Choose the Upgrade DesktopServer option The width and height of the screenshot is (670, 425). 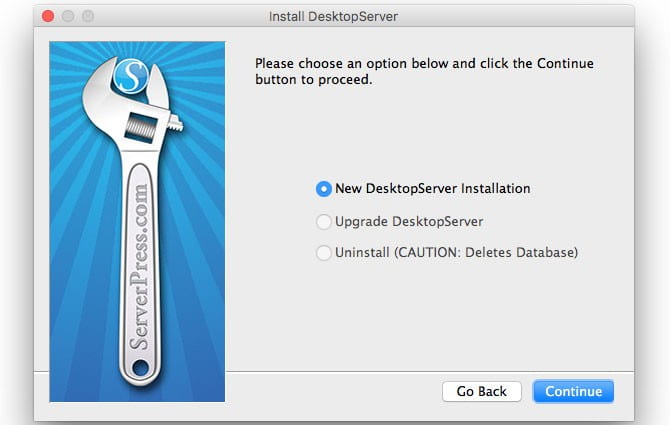[x=323, y=222]
